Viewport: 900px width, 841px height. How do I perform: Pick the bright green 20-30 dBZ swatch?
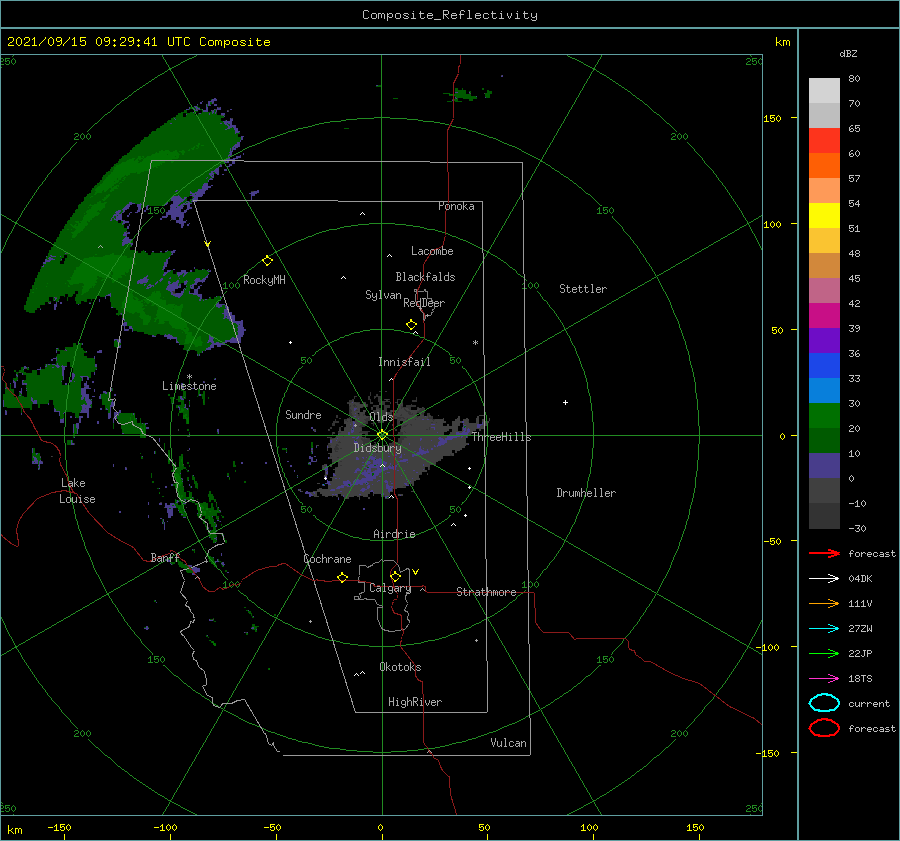tap(824, 416)
